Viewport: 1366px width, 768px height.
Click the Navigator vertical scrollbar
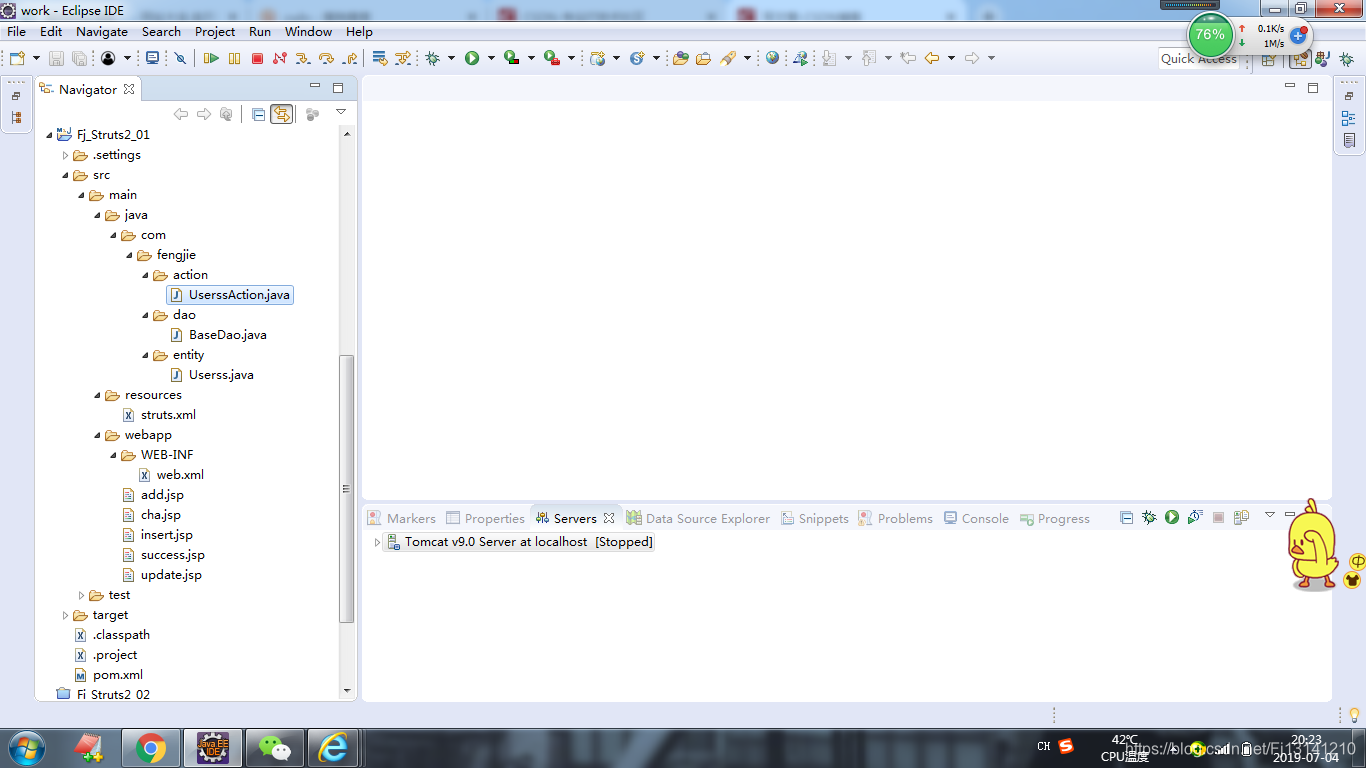347,490
